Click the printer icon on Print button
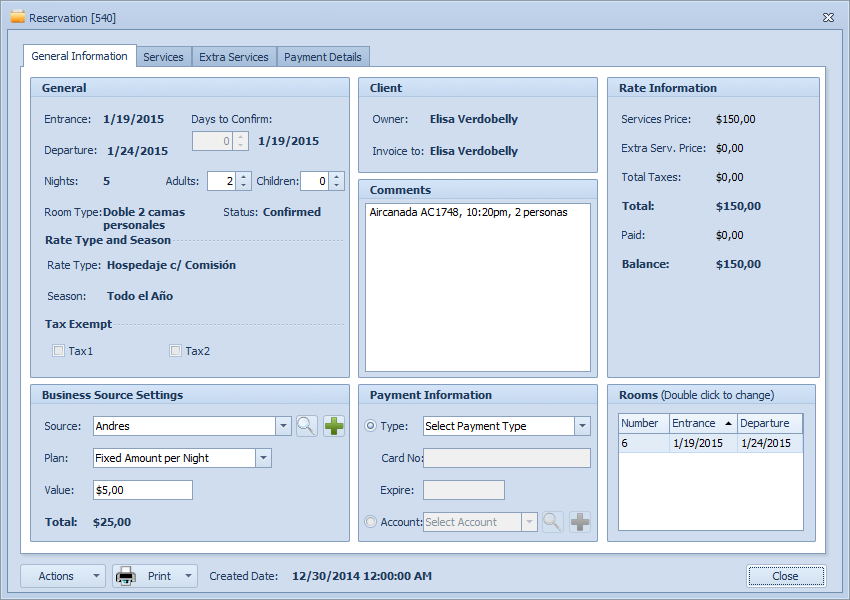The image size is (850, 600). [126, 576]
